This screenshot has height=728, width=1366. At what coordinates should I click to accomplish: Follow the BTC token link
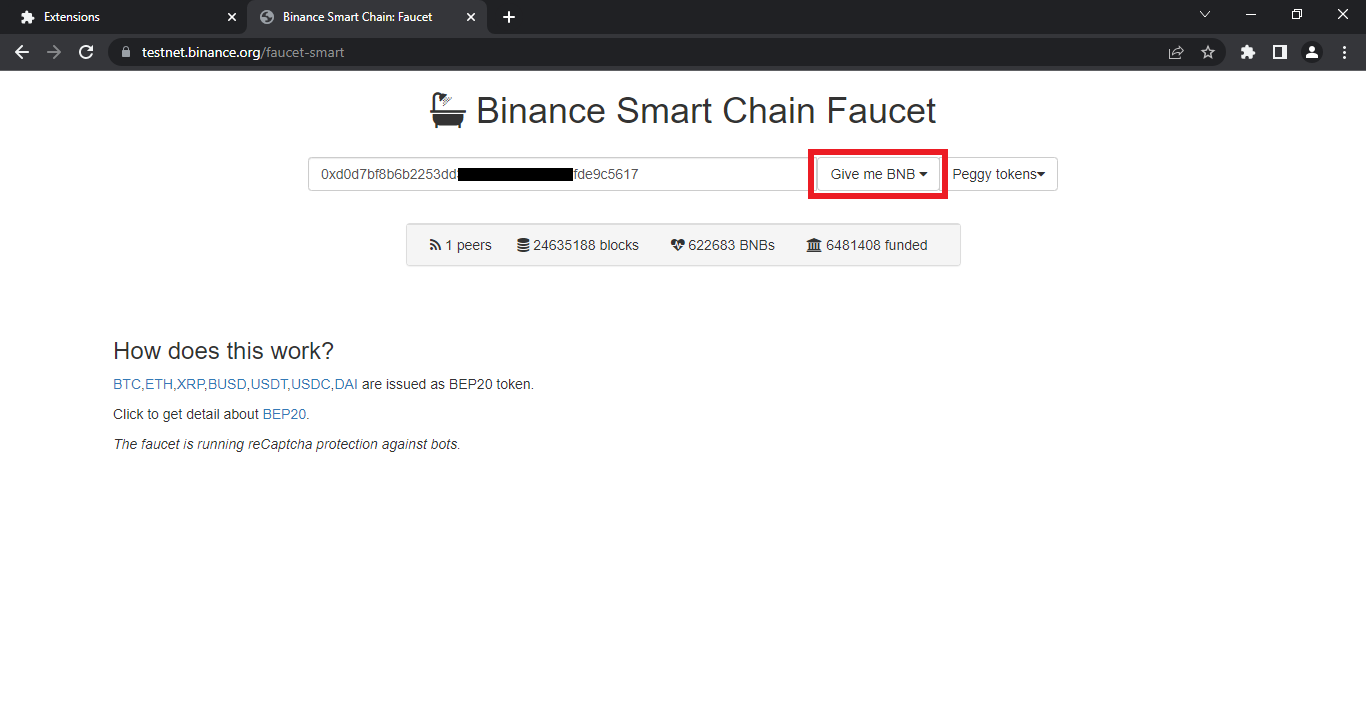click(x=127, y=384)
